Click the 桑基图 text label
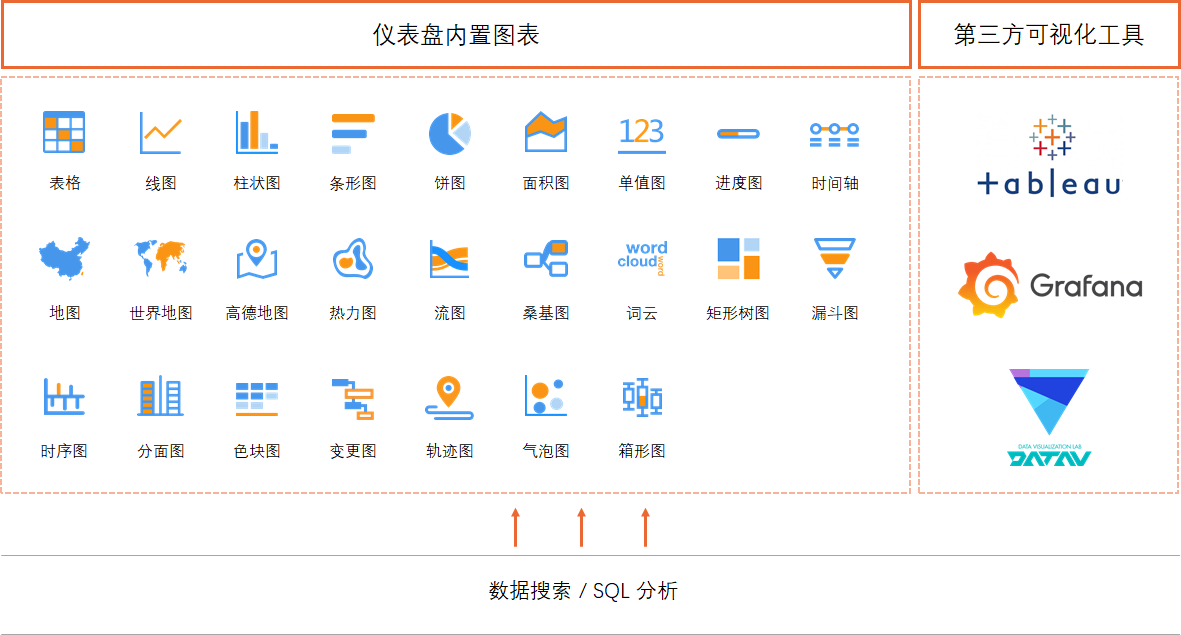Screen dimensions: 1181x635 pyautogui.click(x=546, y=313)
